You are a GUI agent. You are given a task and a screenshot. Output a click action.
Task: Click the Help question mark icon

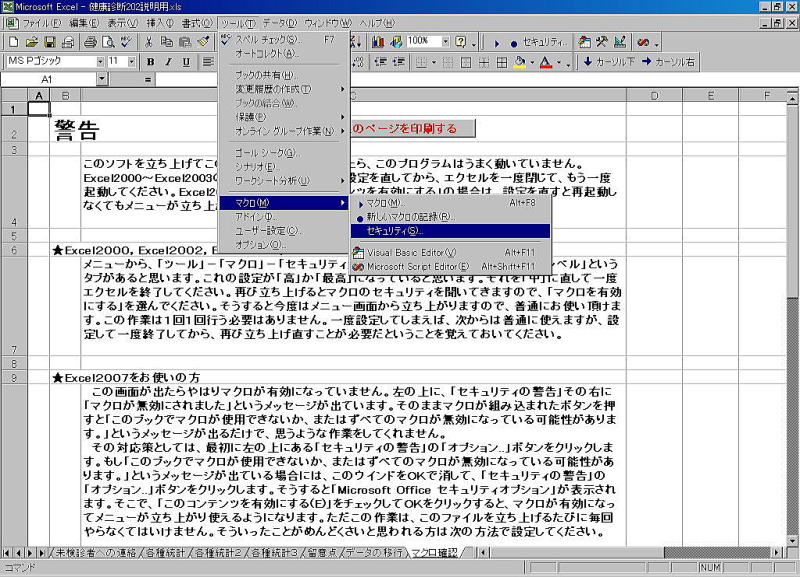[460, 42]
